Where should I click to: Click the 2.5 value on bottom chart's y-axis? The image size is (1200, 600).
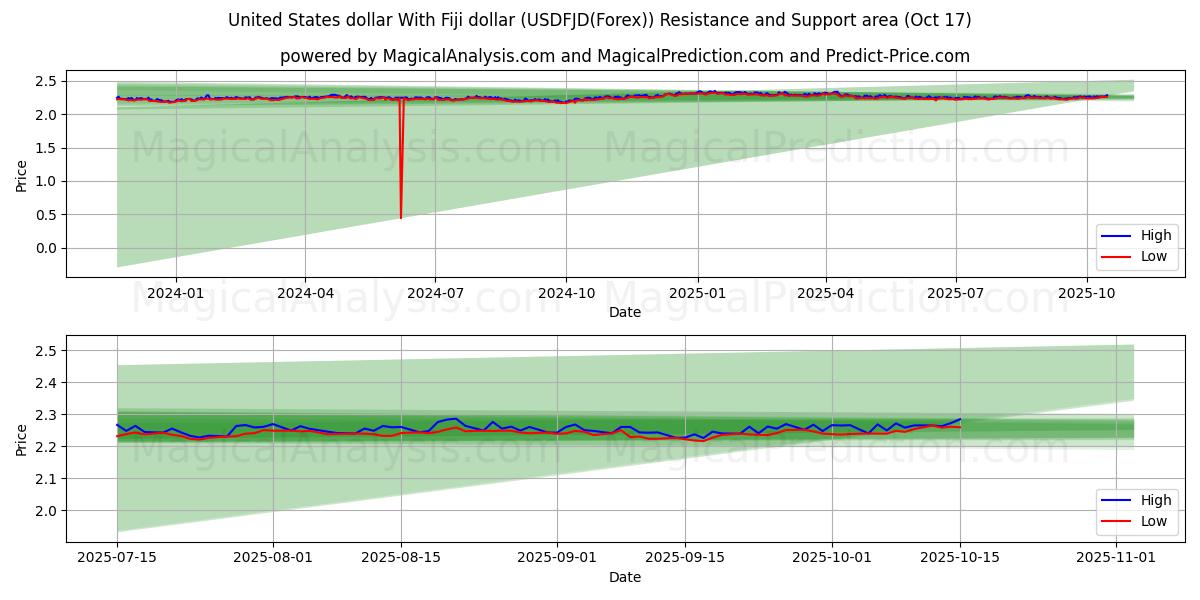45,351
